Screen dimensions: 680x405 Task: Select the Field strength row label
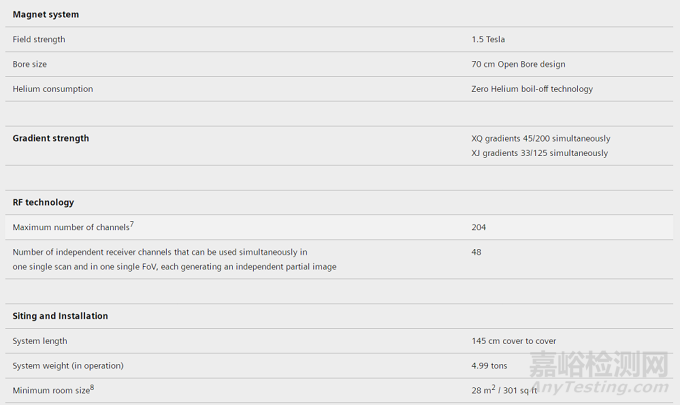coord(39,39)
